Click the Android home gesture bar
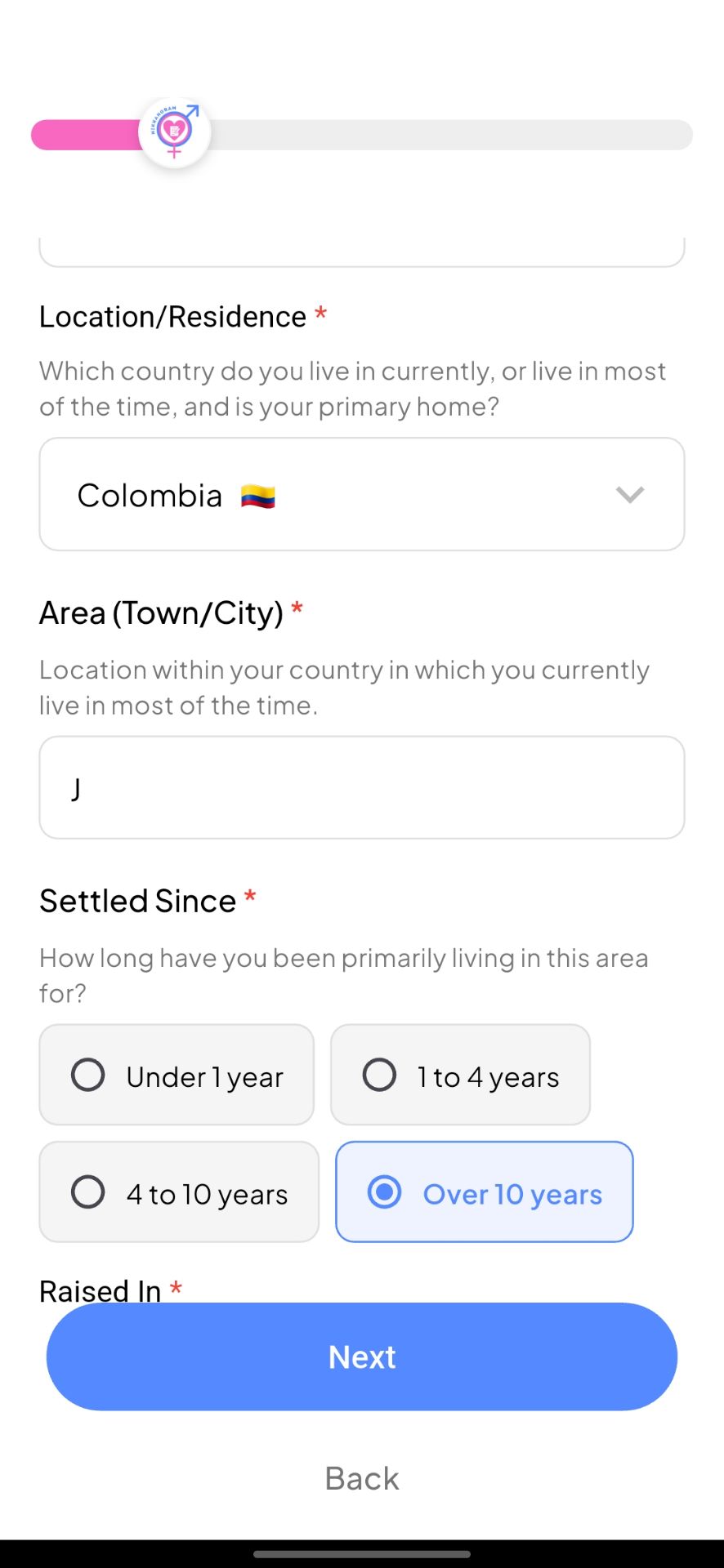Screen dimensions: 724x1568 (362, 1554)
